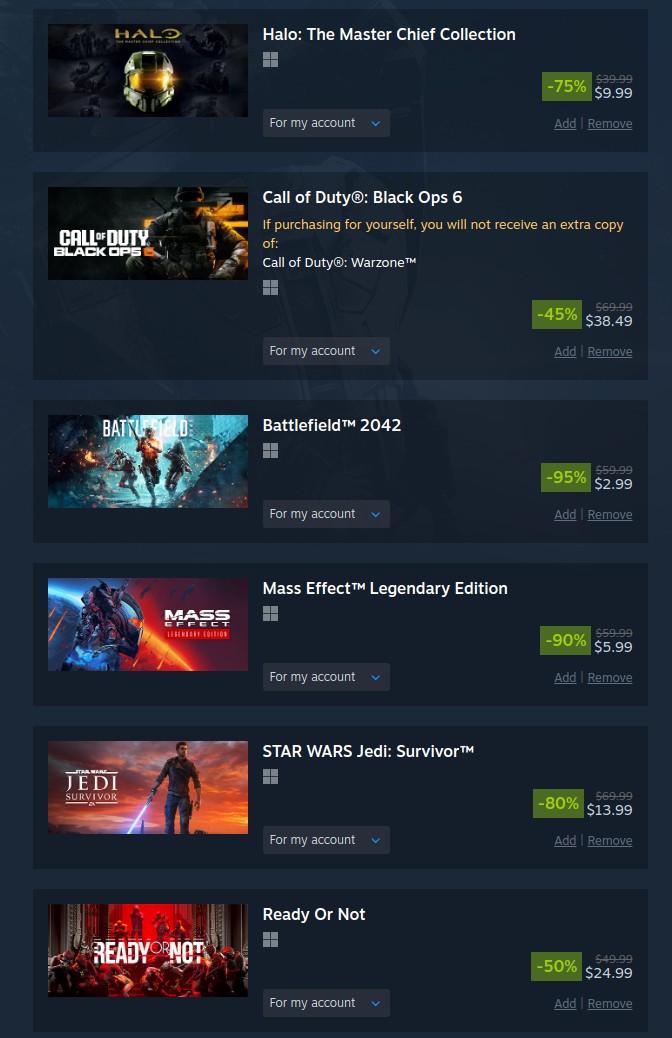Click Add link for Mass Effect
Image resolution: width=672 pixels, height=1038 pixels.
tap(565, 677)
